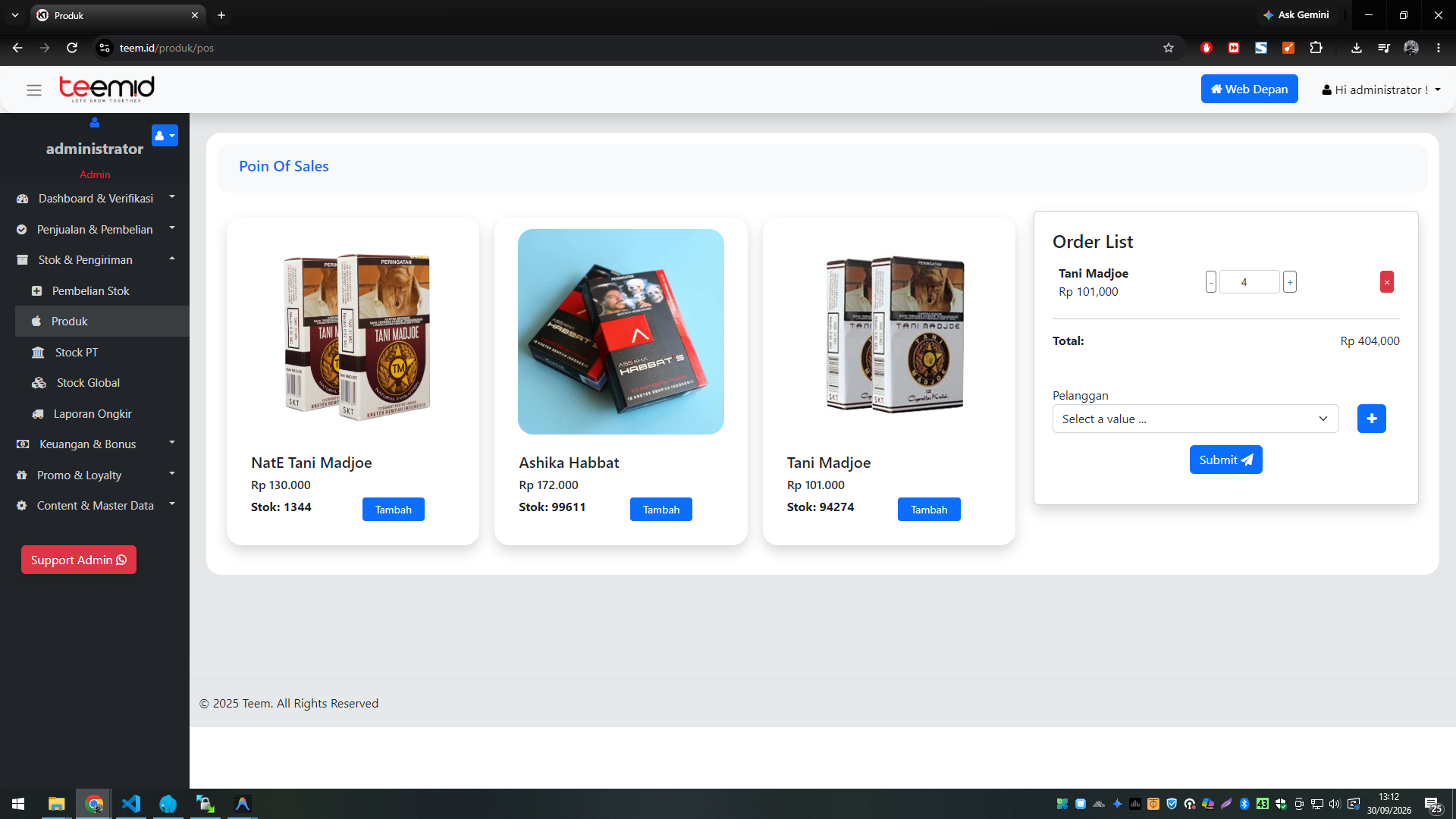Click Ask Gemini button
Screen dimensions: 1456x819
click(x=1296, y=14)
